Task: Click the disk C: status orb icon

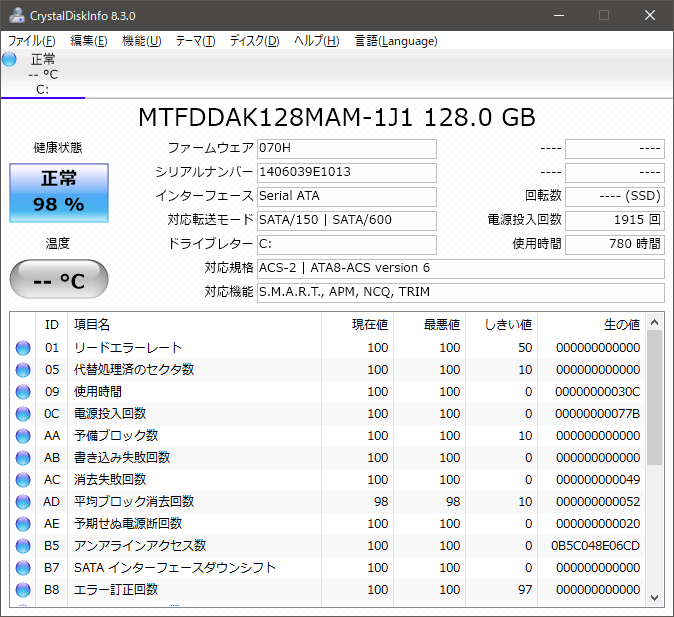Action: tap(10, 59)
